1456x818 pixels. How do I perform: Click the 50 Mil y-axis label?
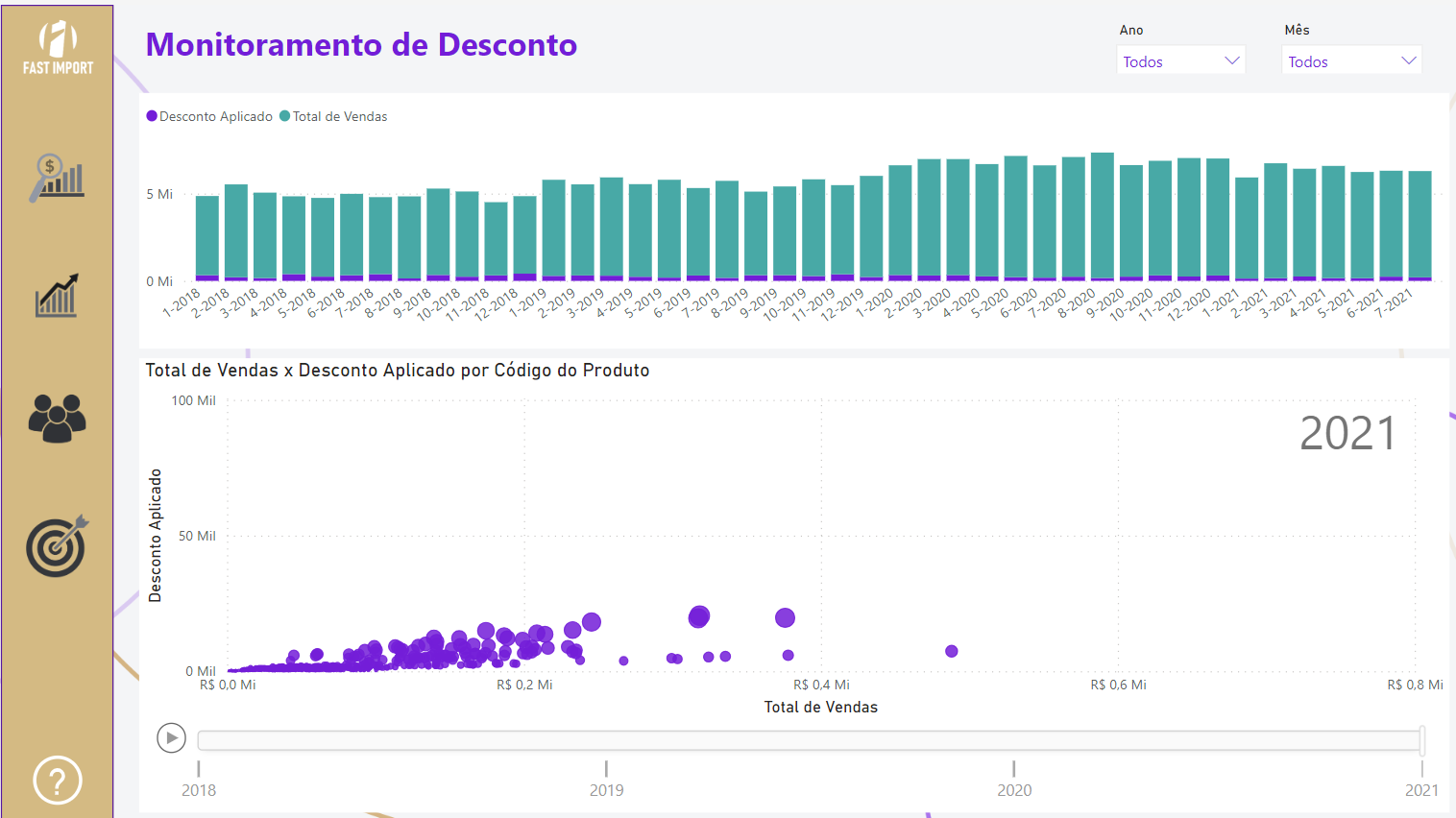(197, 536)
